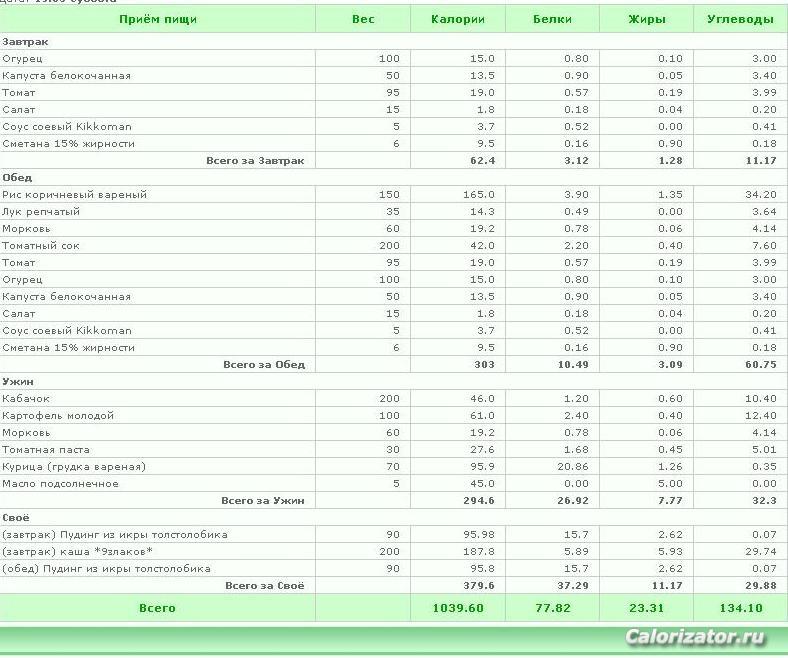The width and height of the screenshot is (788, 658).
Task: Click 'Картофель молодой' row name
Action: click(x=58, y=416)
